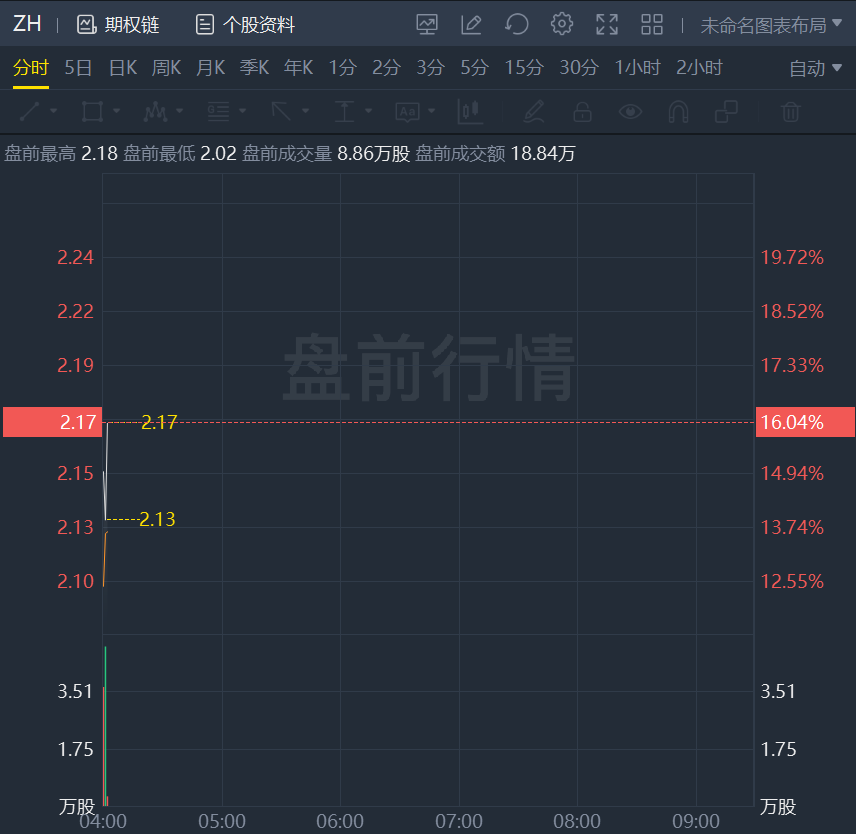Click the green volume bar at 04:00
Image resolution: width=856 pixels, height=834 pixels.
pyautogui.click(x=105, y=726)
